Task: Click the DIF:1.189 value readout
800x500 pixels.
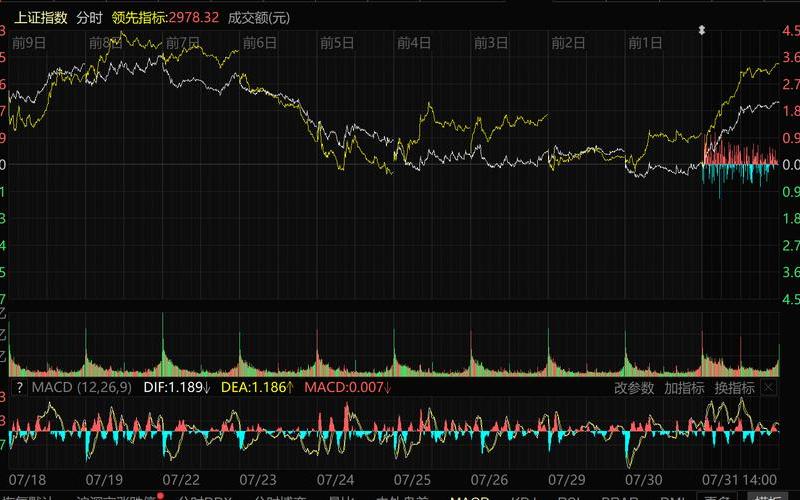Action: click(177, 387)
